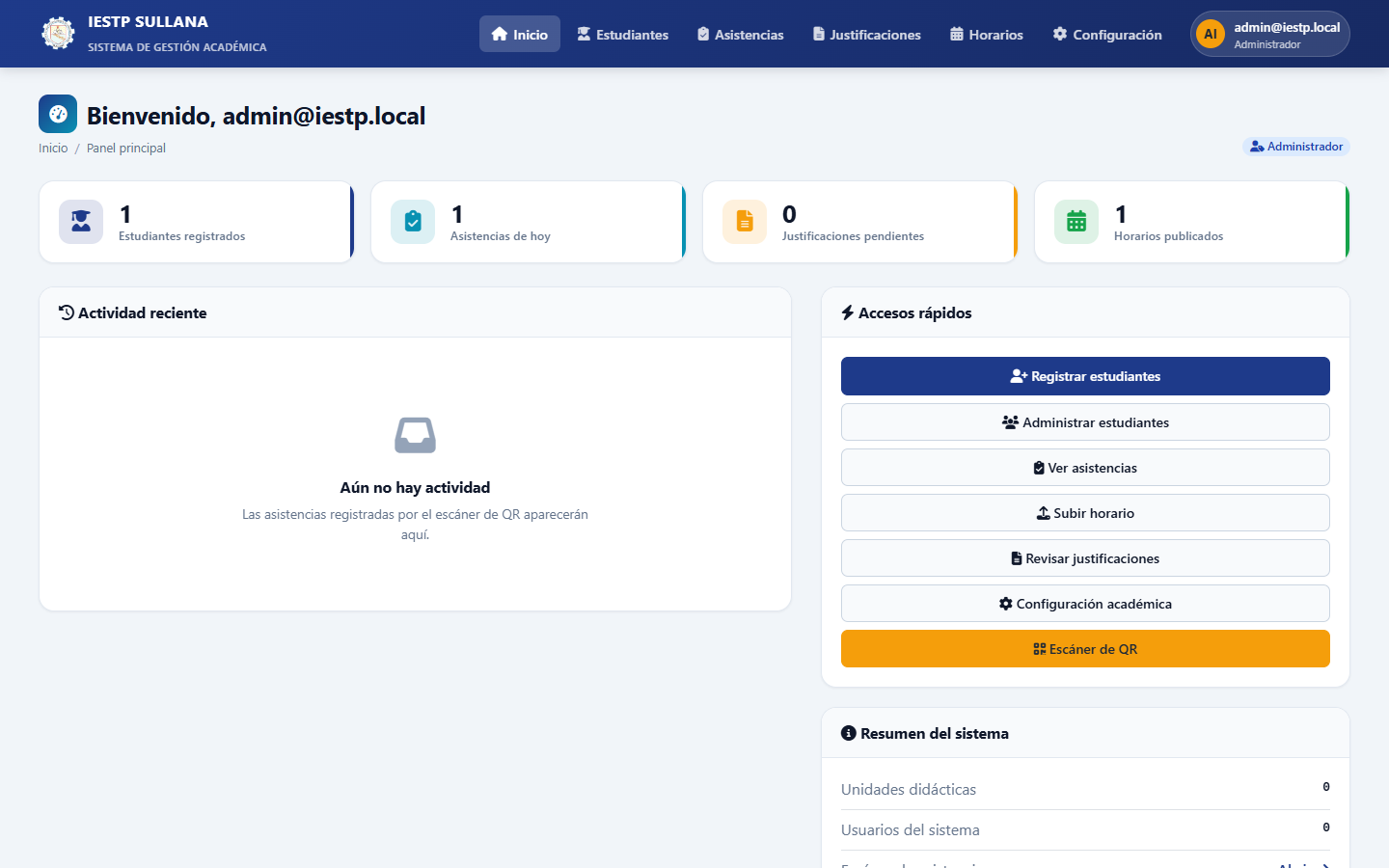Open the Configuración navigation tab
The image size is (1389, 868).
coord(1107,34)
